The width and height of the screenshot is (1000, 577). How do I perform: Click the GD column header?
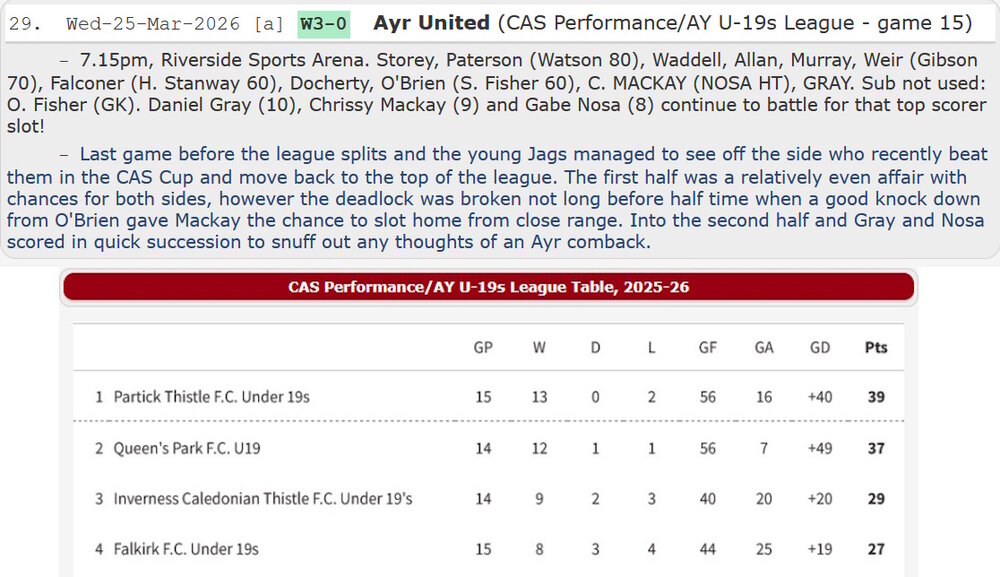click(x=820, y=348)
